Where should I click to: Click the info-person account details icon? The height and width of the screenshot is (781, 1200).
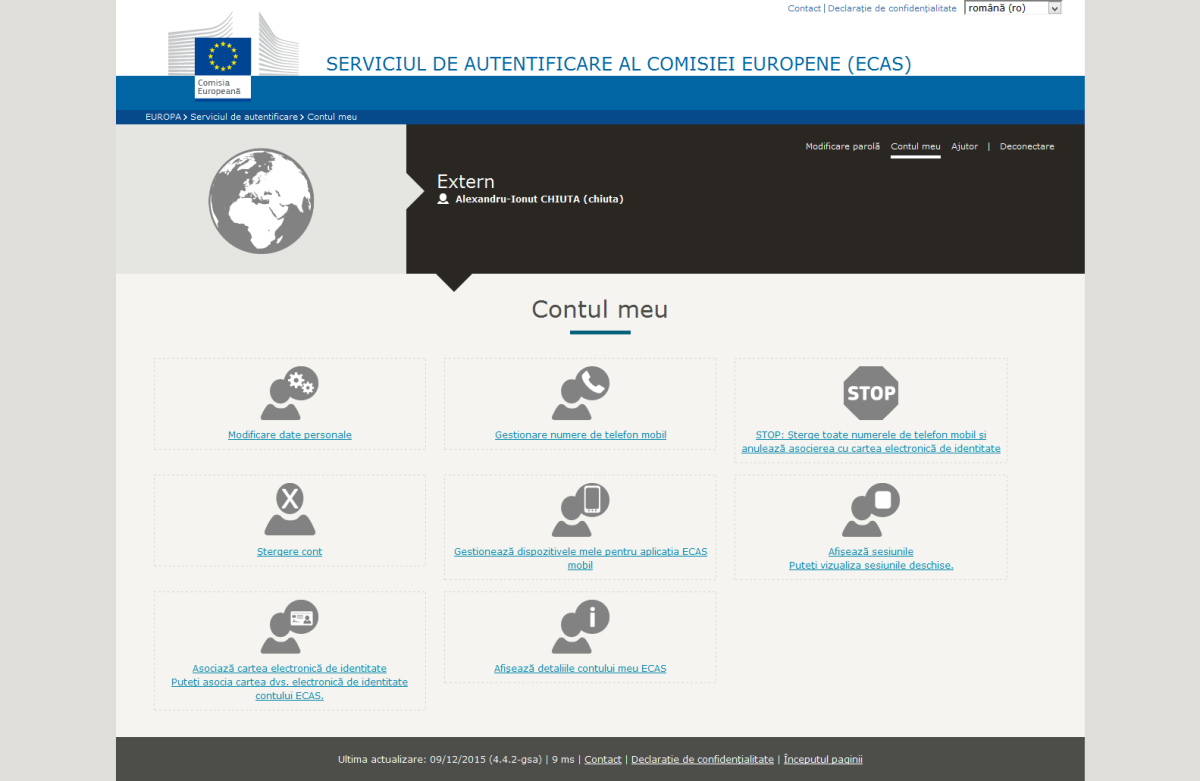(580, 627)
